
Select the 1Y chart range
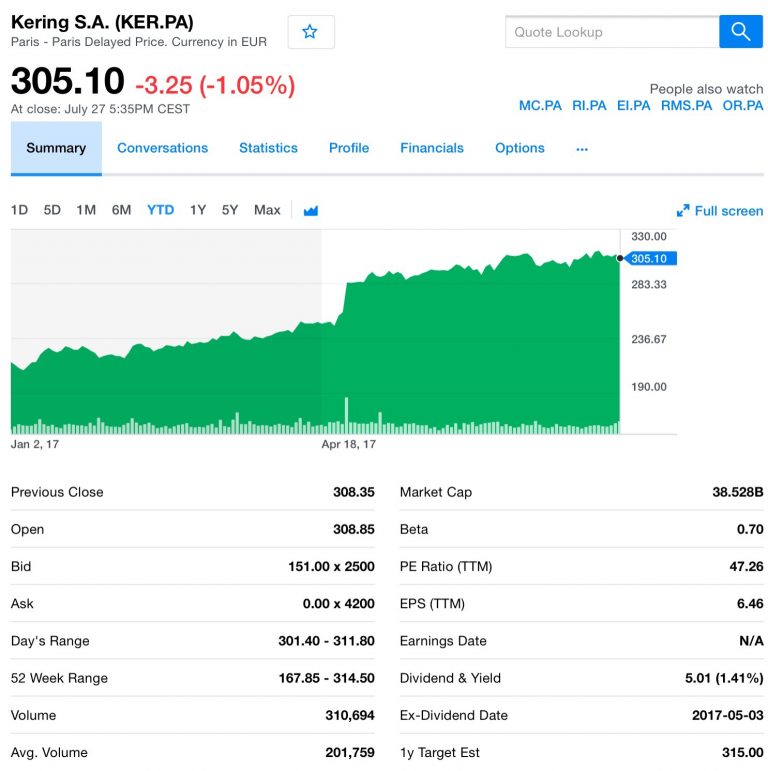pos(198,210)
